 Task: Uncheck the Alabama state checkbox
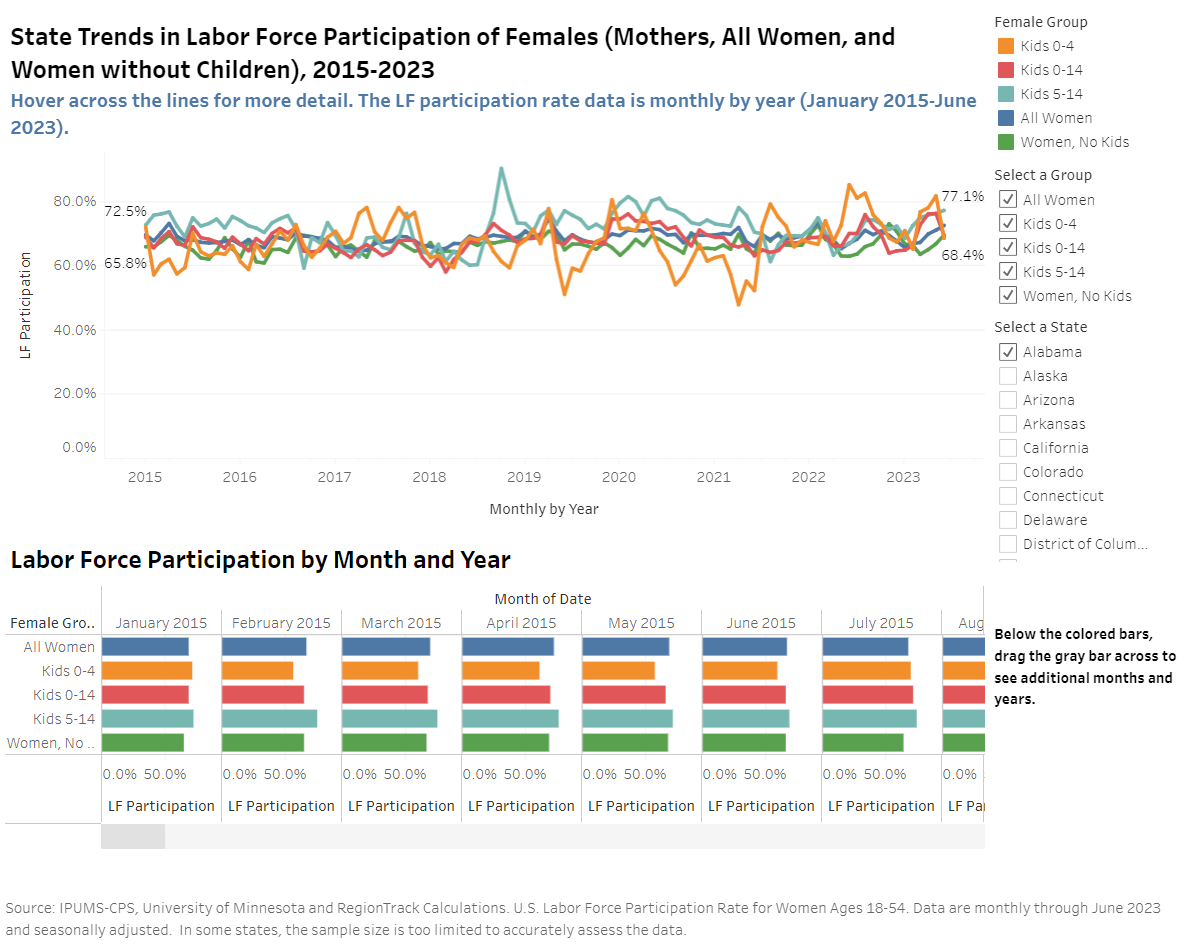pos(1008,352)
